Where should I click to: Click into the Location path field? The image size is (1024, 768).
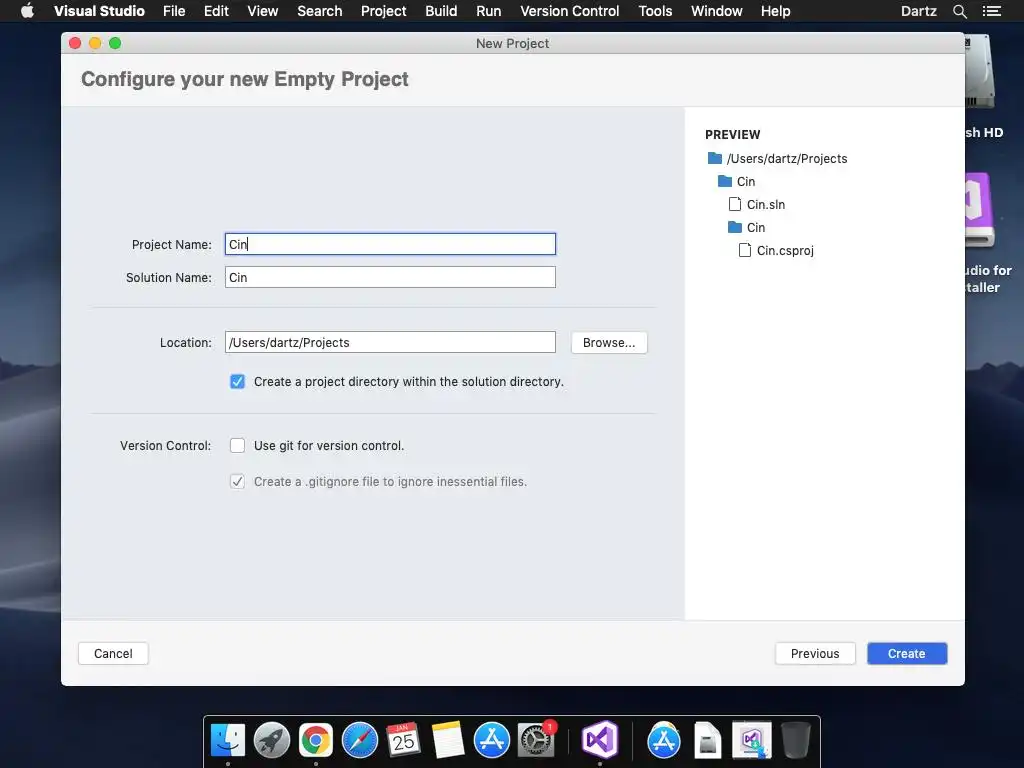click(391, 342)
